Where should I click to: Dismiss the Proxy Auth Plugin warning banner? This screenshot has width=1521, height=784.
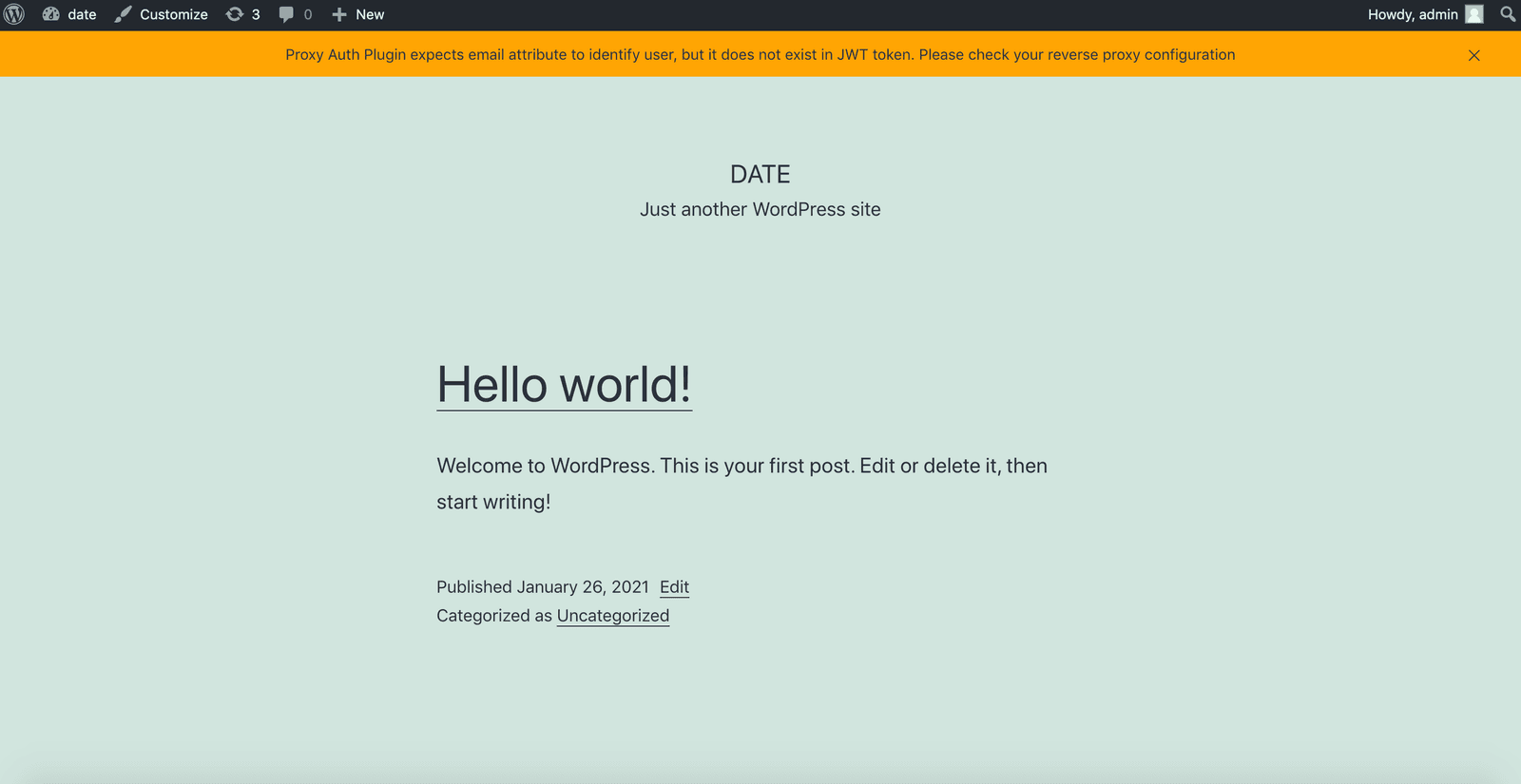point(1474,55)
